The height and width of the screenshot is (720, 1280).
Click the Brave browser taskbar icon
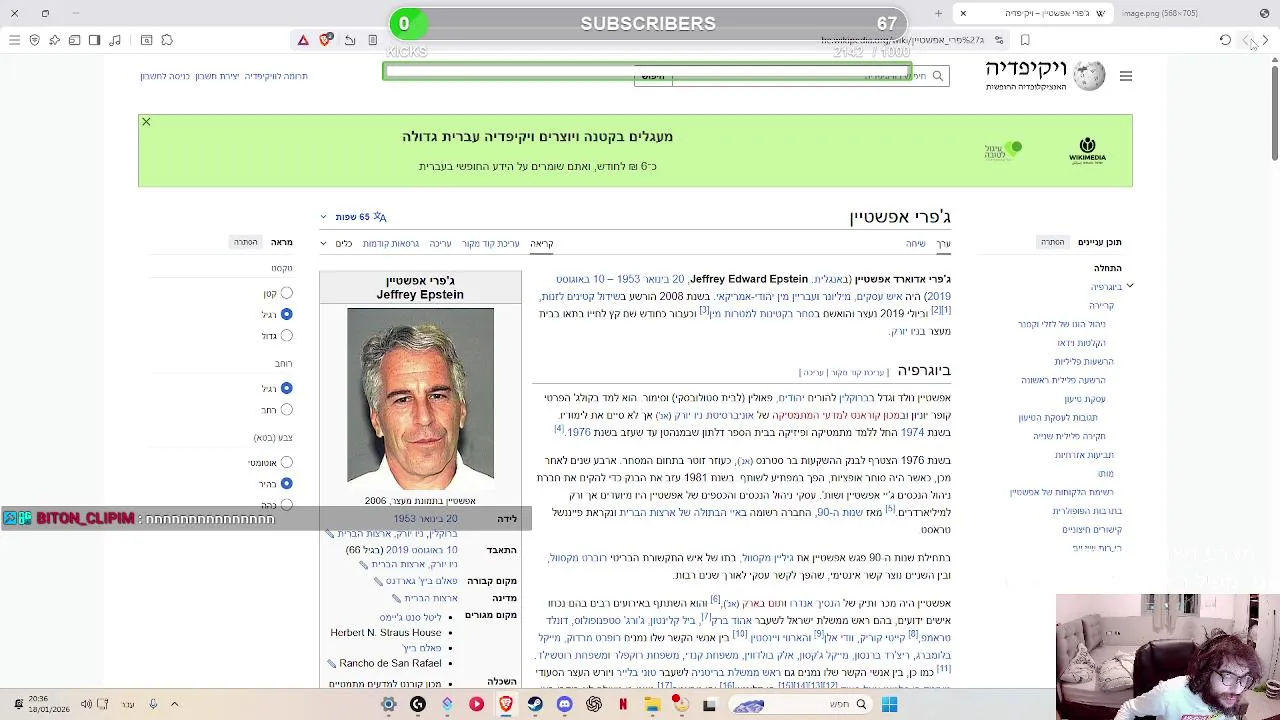(x=506, y=704)
